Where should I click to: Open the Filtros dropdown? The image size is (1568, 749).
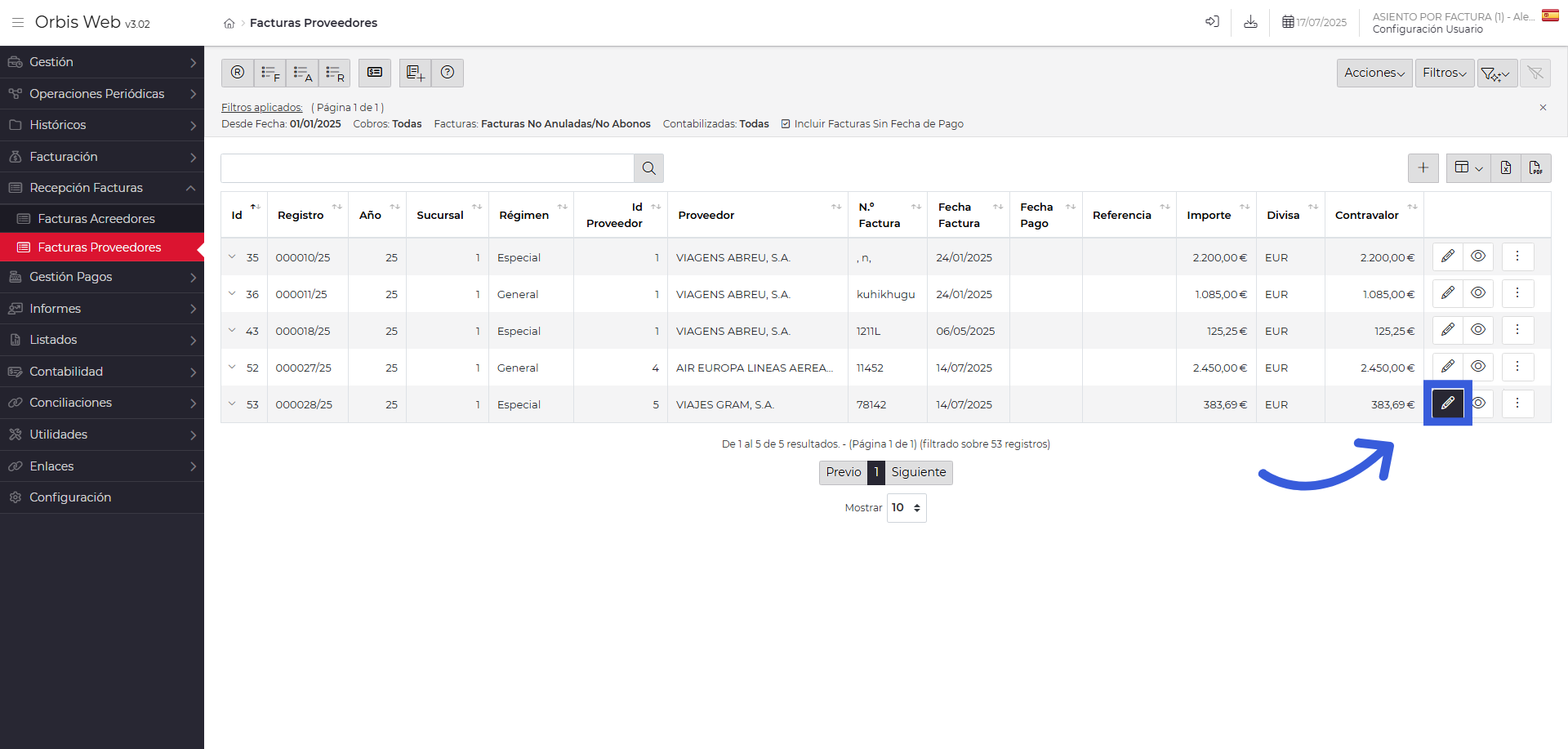[x=1444, y=73]
